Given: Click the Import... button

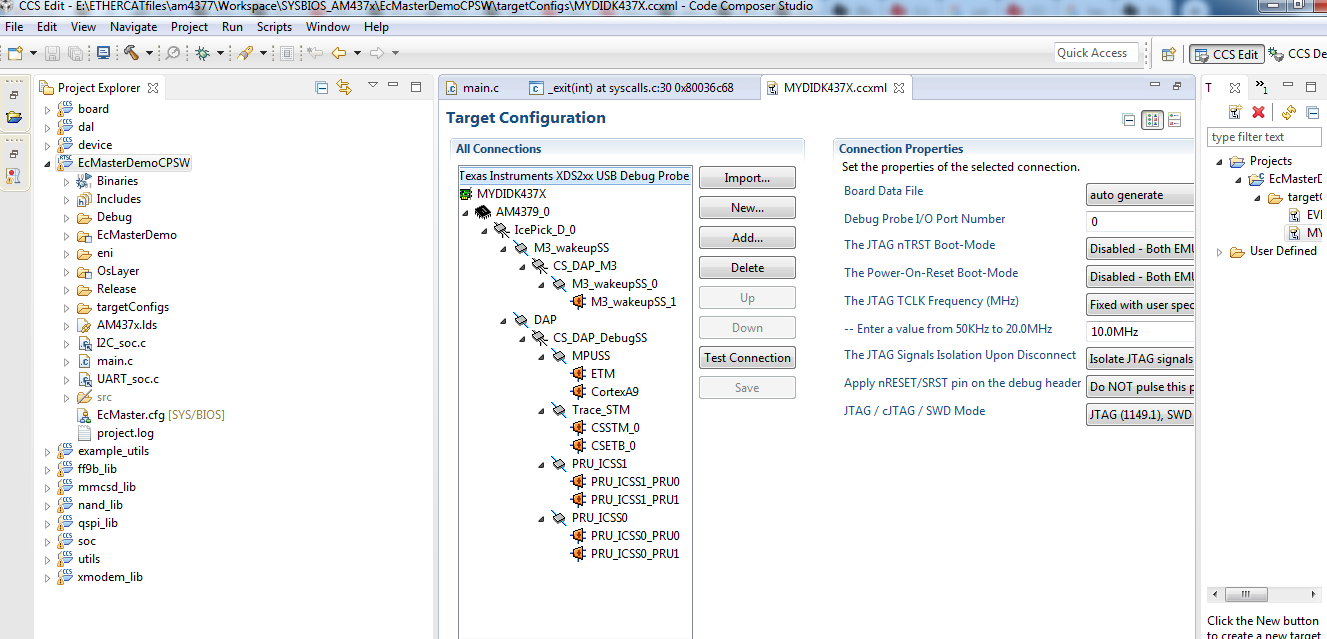Looking at the screenshot, I should [x=747, y=178].
